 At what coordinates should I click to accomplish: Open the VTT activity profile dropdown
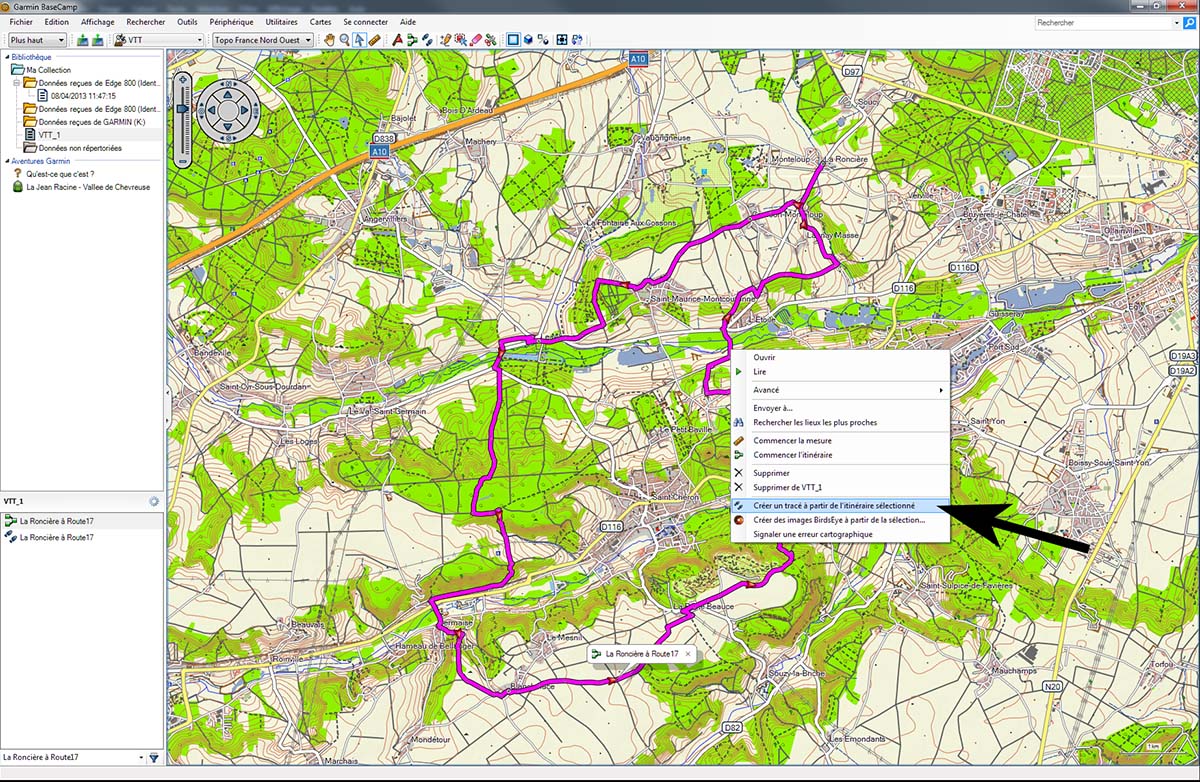click(x=159, y=40)
